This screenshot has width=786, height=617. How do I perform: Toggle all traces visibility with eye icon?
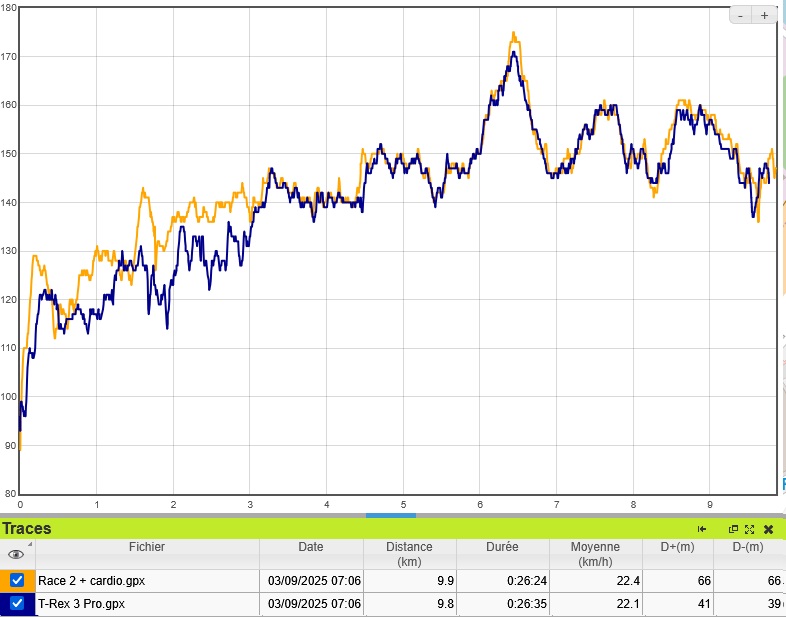(x=16, y=554)
